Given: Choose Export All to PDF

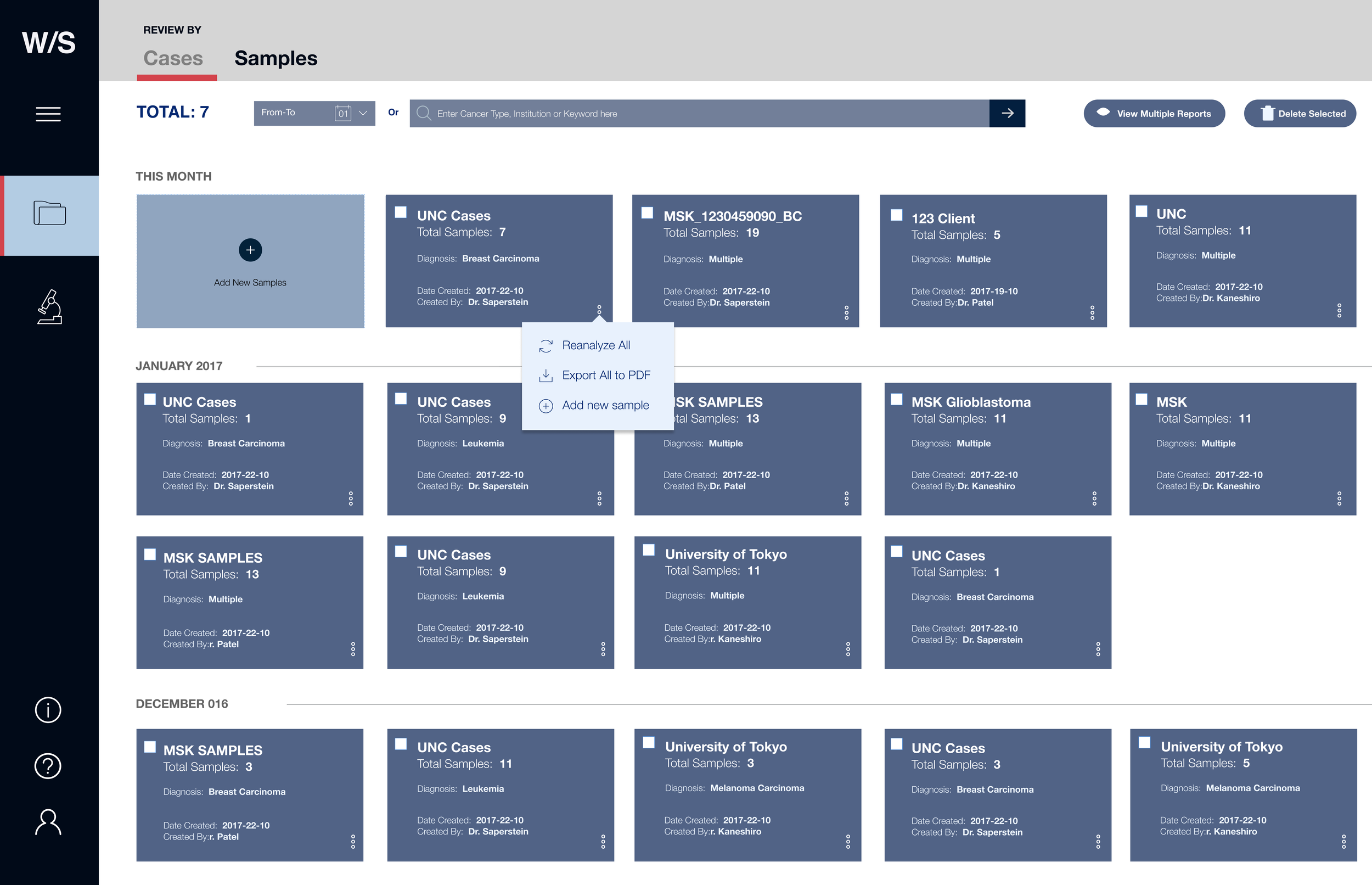Looking at the screenshot, I should click(605, 376).
